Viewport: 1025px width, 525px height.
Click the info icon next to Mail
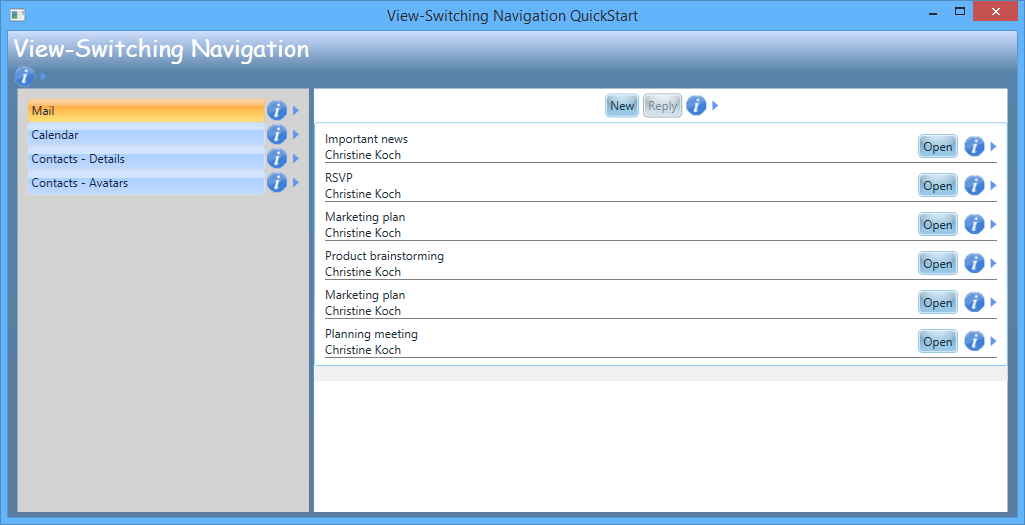[x=277, y=110]
